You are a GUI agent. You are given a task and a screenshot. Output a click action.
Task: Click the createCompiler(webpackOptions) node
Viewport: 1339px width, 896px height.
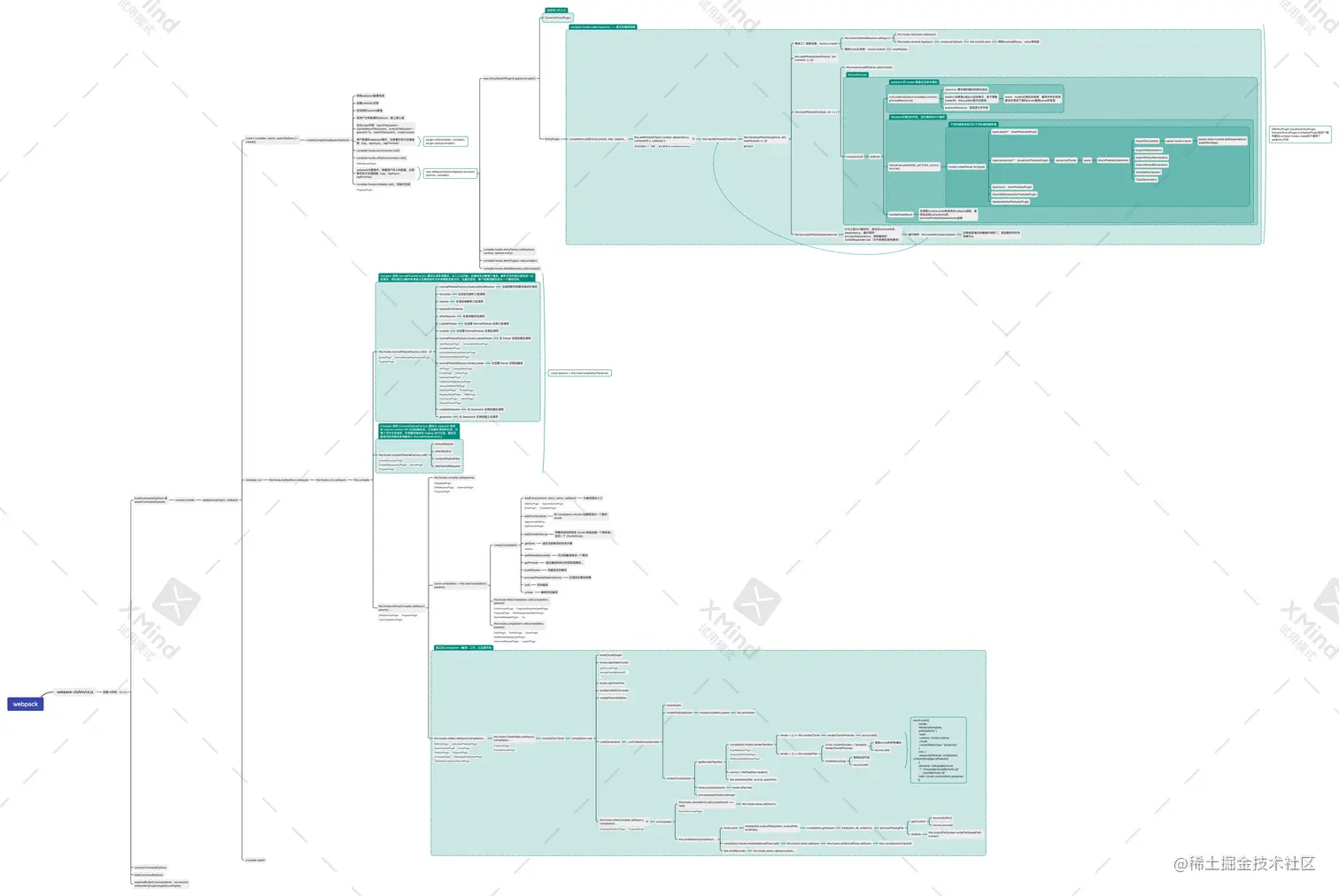click(x=327, y=140)
